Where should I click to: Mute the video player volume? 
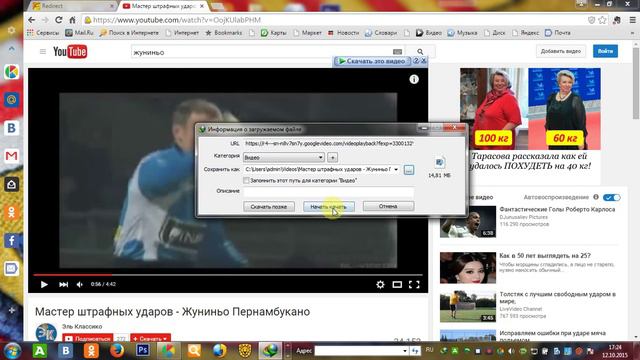pos(80,284)
